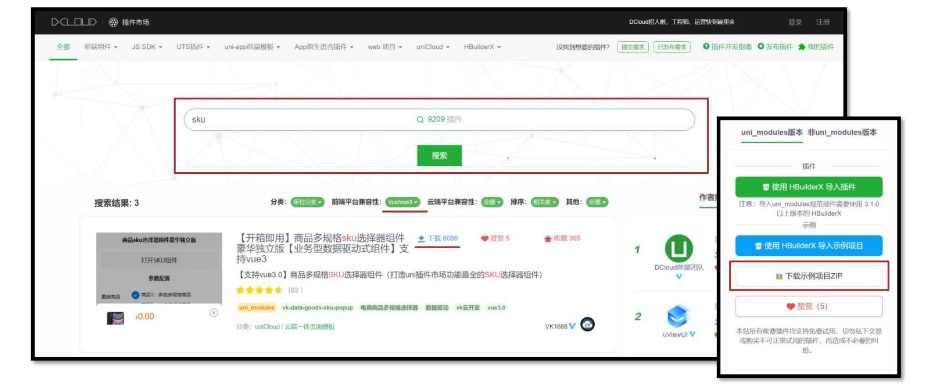
Task: Switch to the uni_modules版本 tab
Action: (772, 132)
